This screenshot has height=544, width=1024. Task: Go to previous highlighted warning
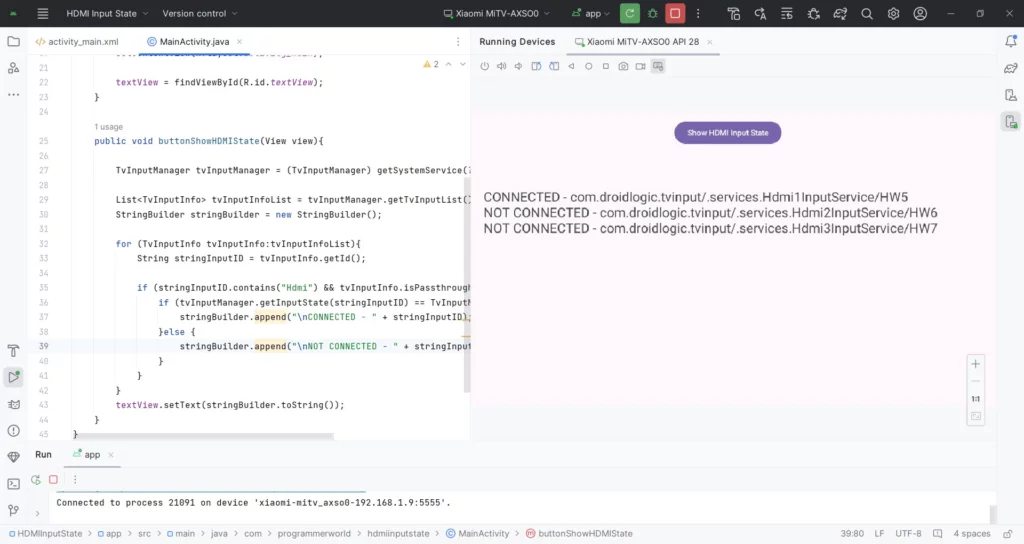[x=449, y=64]
